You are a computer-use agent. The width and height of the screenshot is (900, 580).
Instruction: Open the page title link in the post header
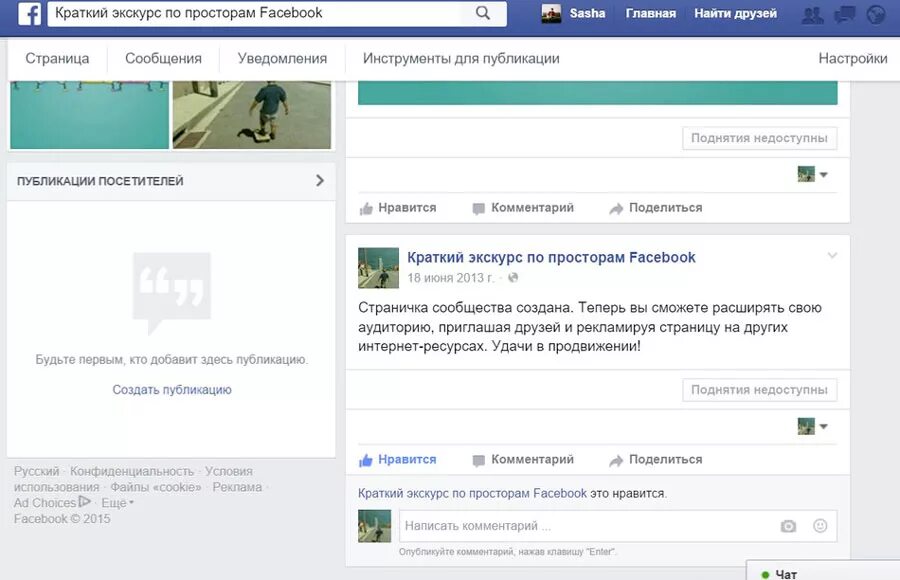551,257
